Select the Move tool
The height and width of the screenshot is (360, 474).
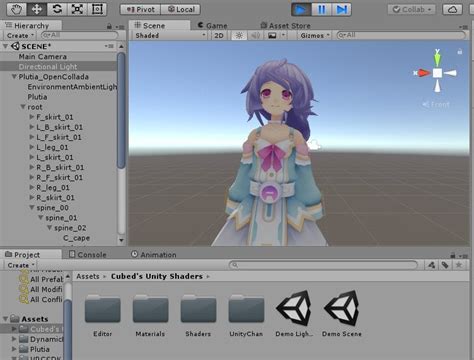coord(36,9)
